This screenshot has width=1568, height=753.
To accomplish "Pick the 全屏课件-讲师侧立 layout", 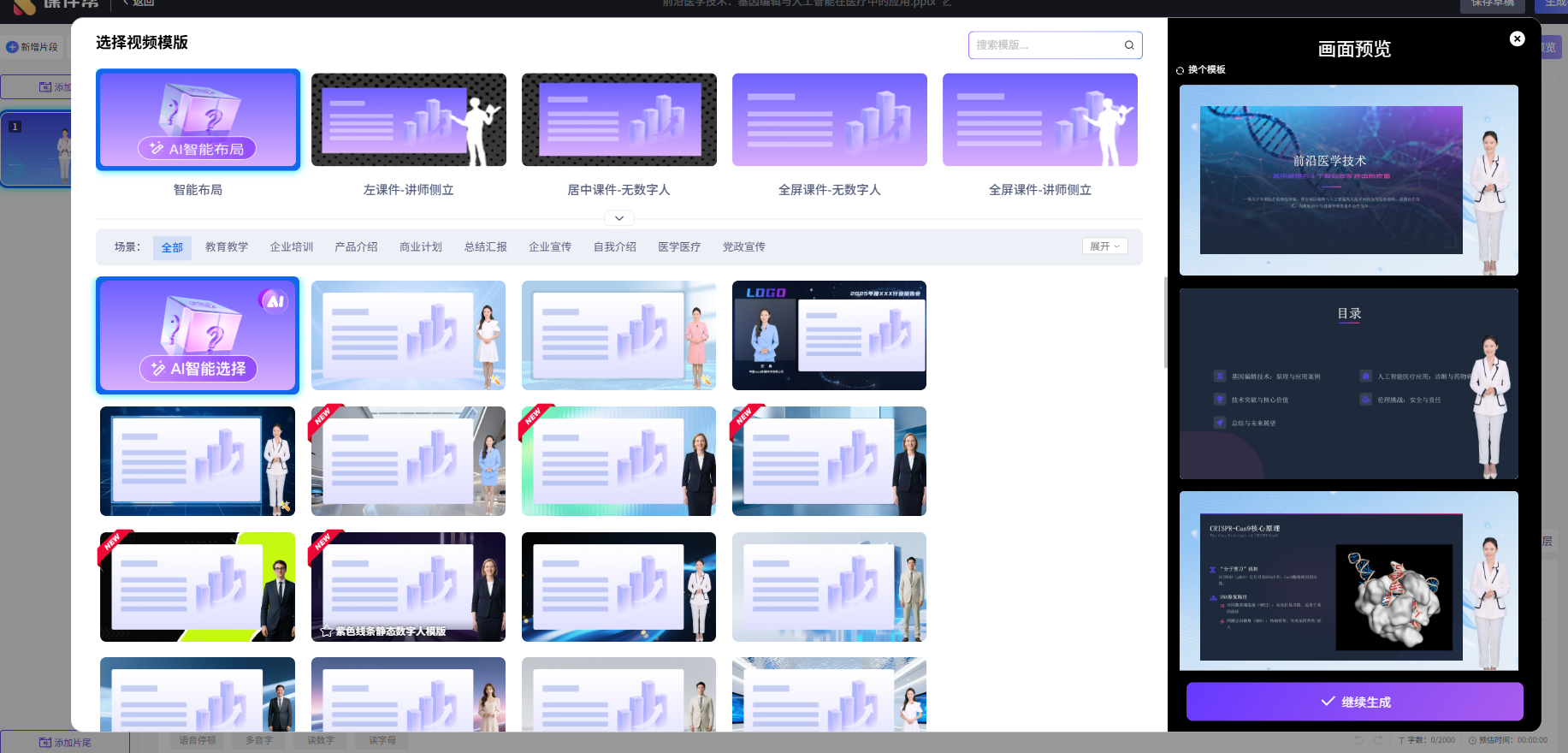I will point(1039,120).
